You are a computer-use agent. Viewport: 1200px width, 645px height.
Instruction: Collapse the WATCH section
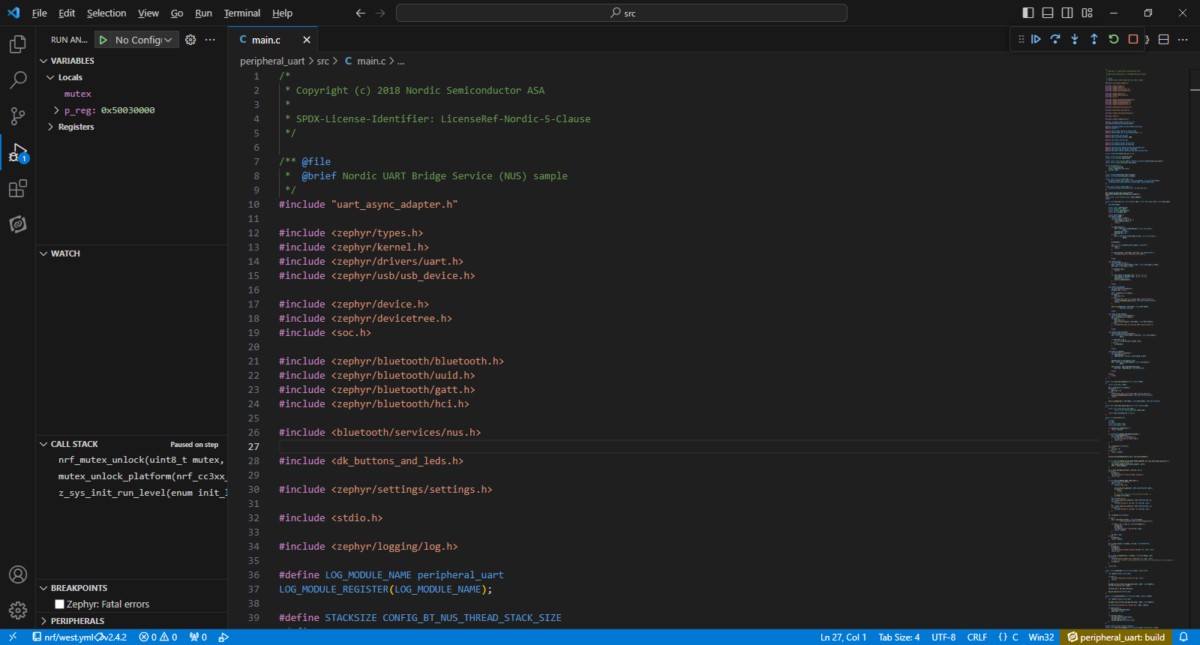pos(41,253)
